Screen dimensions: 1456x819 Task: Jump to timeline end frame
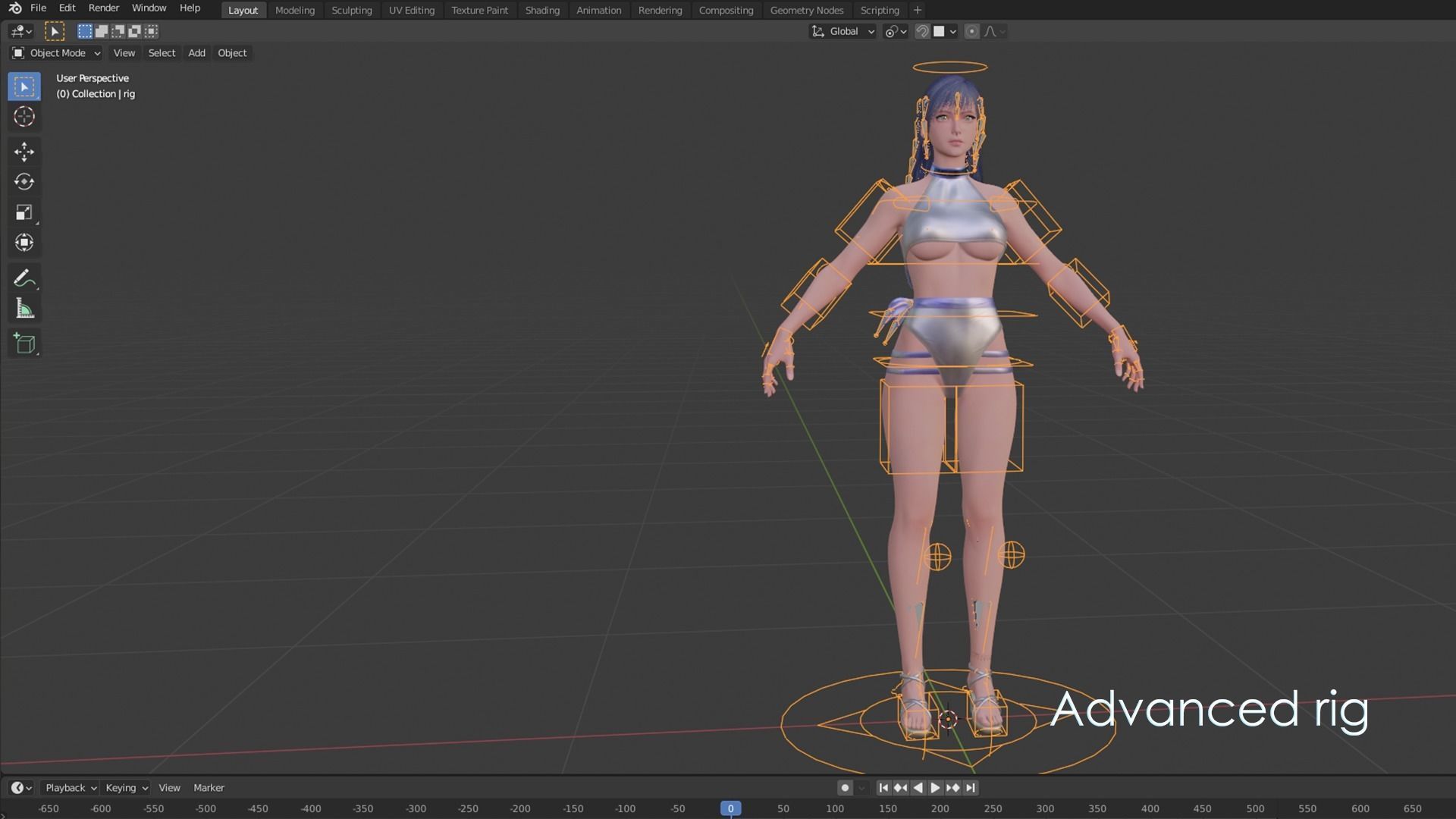(970, 788)
